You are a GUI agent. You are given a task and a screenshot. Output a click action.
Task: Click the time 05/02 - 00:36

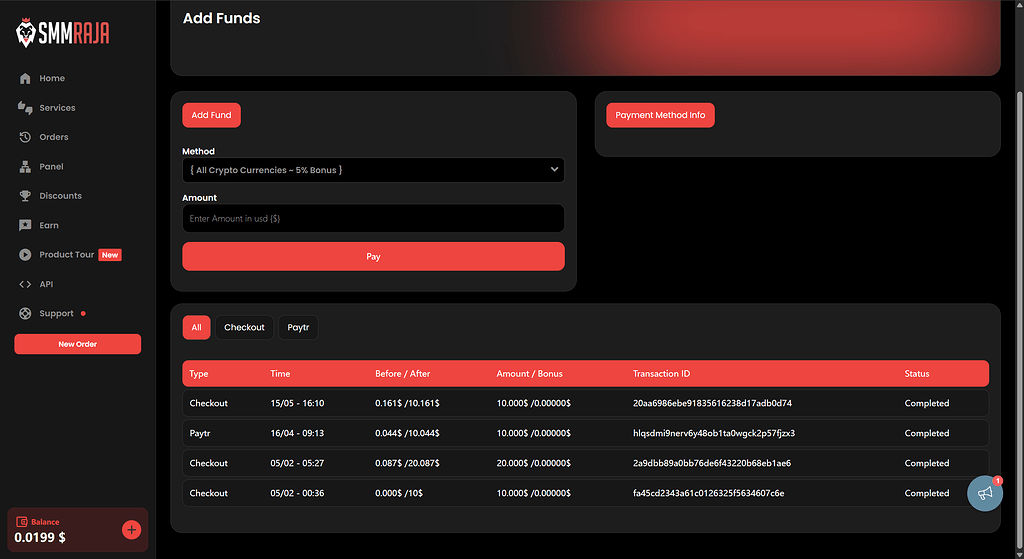(x=297, y=494)
